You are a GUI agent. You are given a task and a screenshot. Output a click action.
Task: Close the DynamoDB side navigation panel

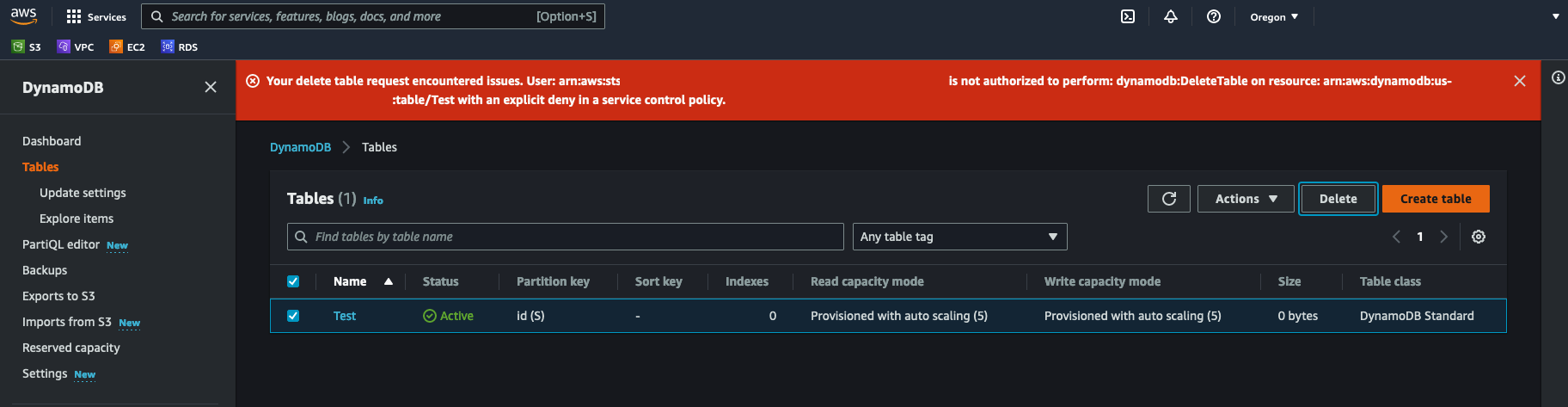pyautogui.click(x=211, y=87)
